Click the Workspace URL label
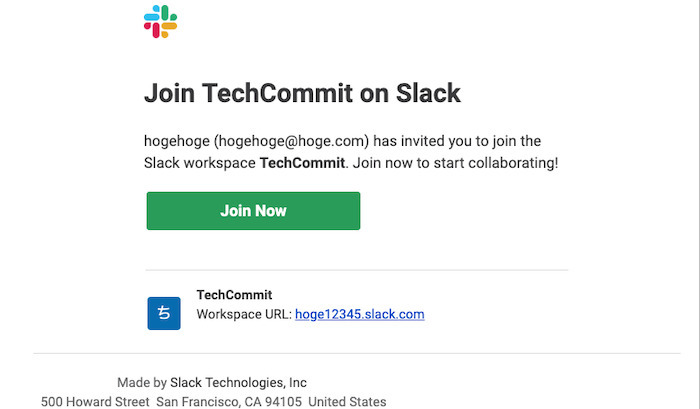 tap(244, 314)
